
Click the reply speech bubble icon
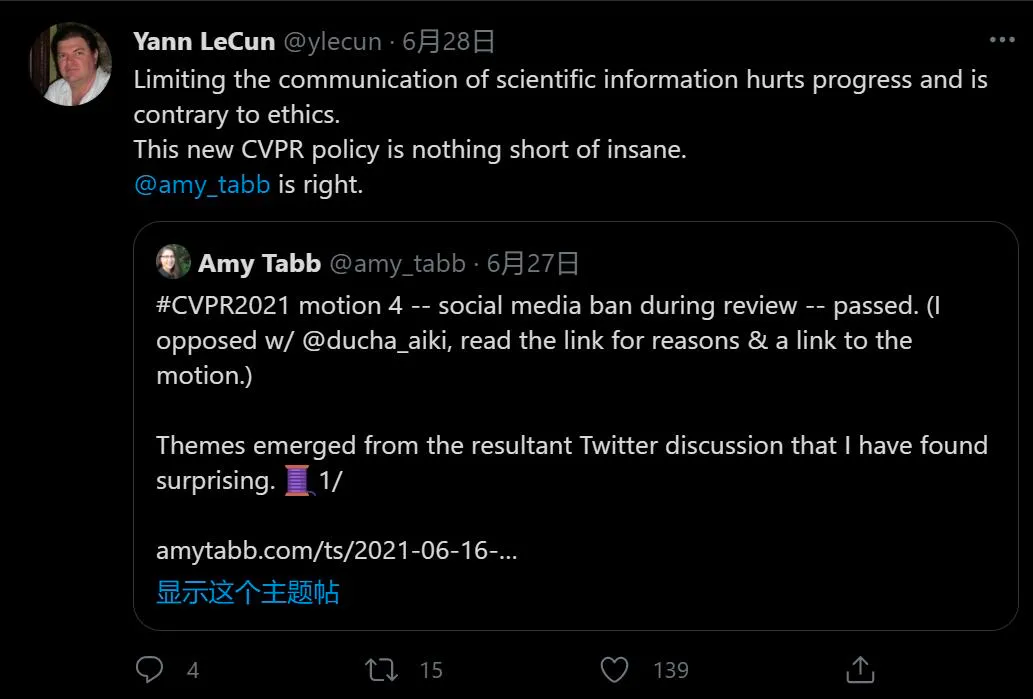(x=149, y=669)
